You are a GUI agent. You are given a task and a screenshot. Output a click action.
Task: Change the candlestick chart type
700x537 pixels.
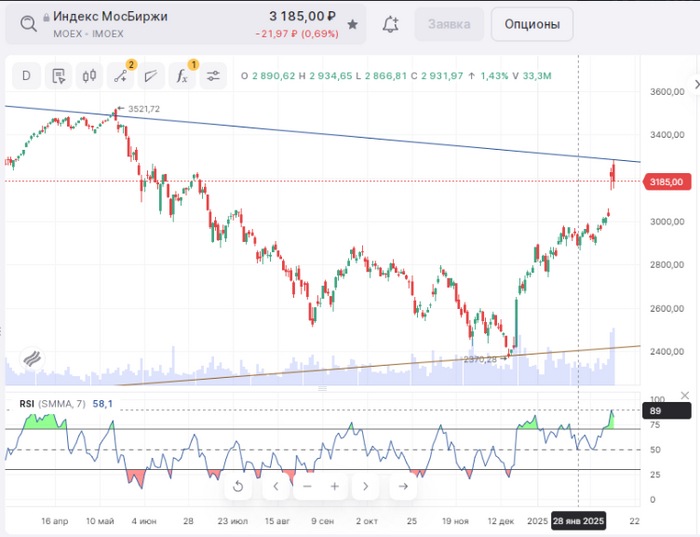point(89,75)
